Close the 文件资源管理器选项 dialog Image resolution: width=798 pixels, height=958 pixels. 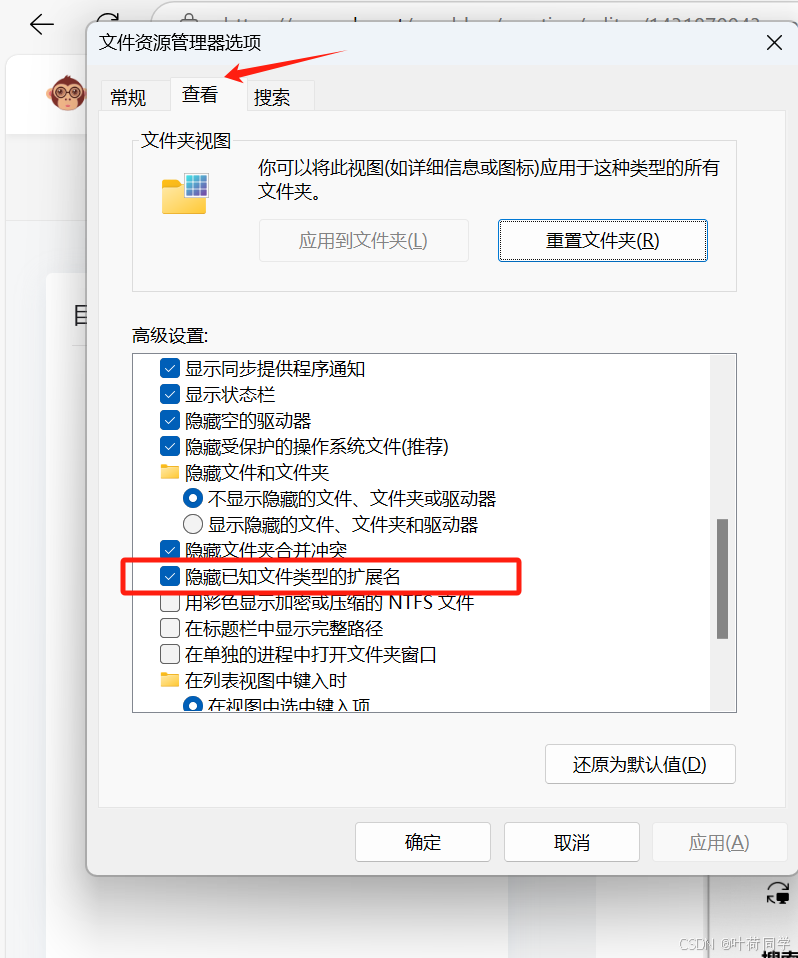coord(774,43)
